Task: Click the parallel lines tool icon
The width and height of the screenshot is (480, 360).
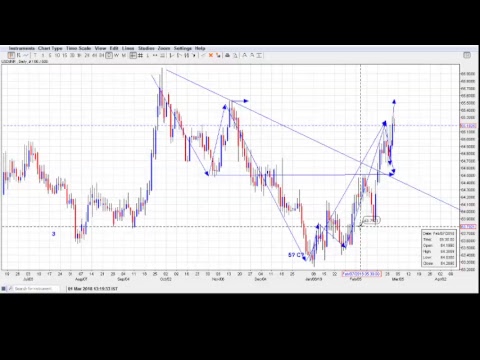Action: 162,55
